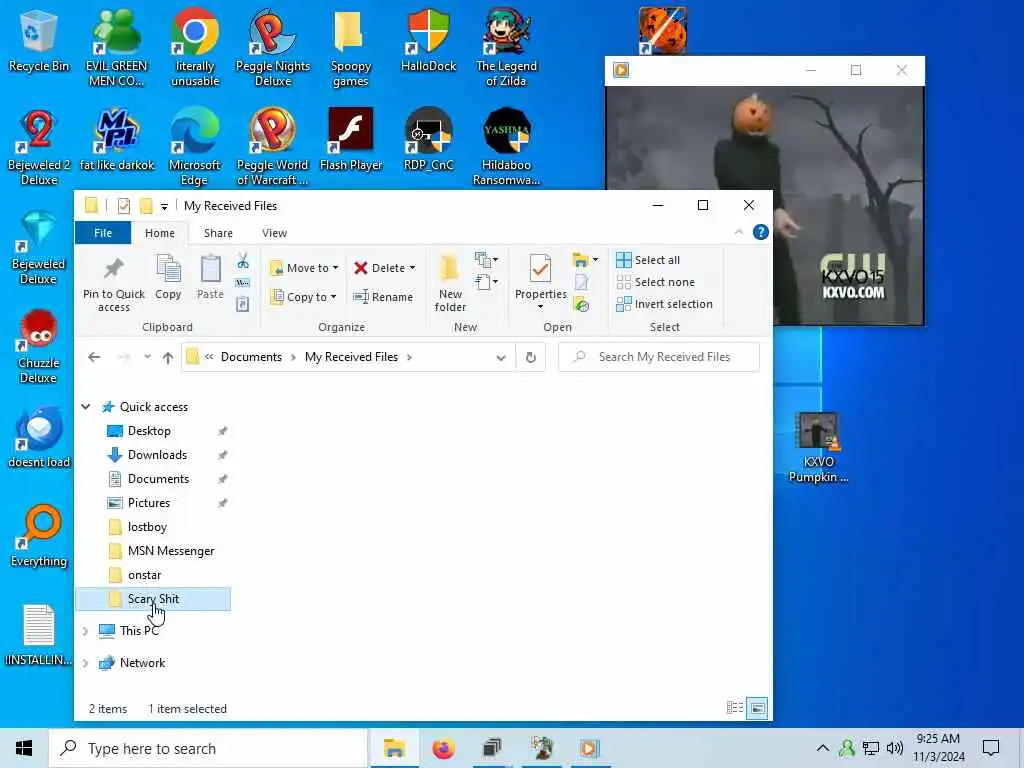This screenshot has height=768, width=1024.
Task: Select Downloads in Quick access
Action: click(x=157, y=455)
